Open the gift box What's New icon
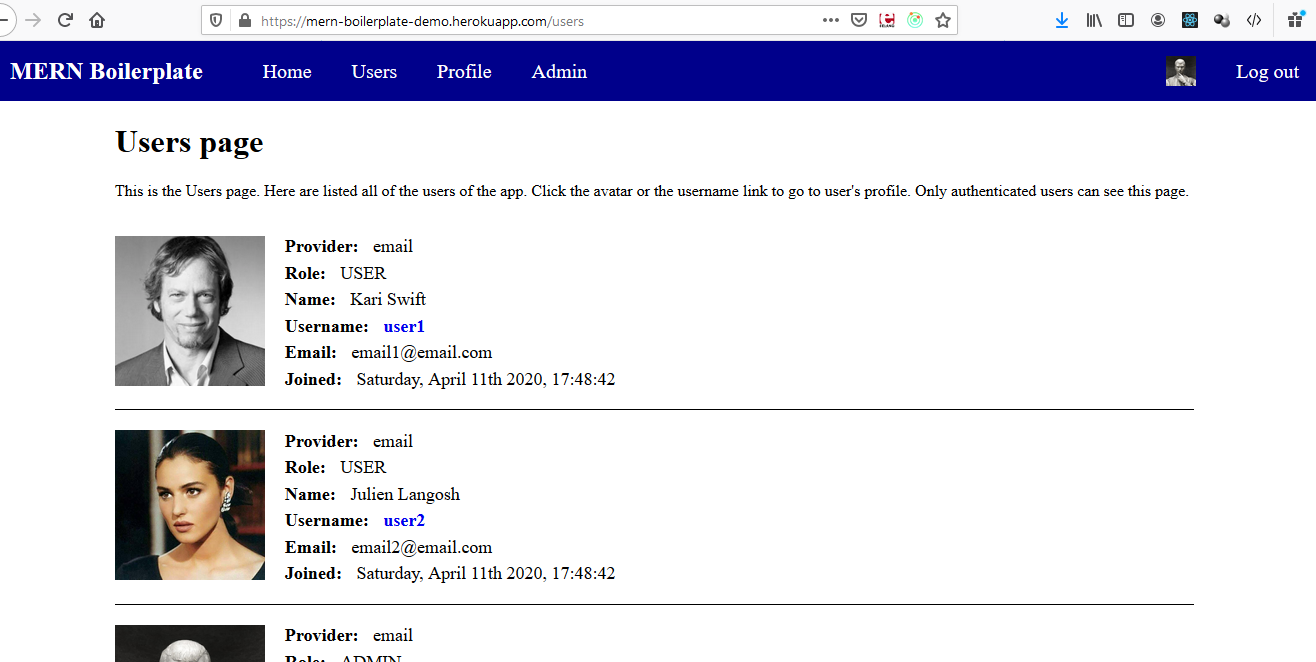Screen dimensions: 1316x662 pyautogui.click(x=1295, y=20)
